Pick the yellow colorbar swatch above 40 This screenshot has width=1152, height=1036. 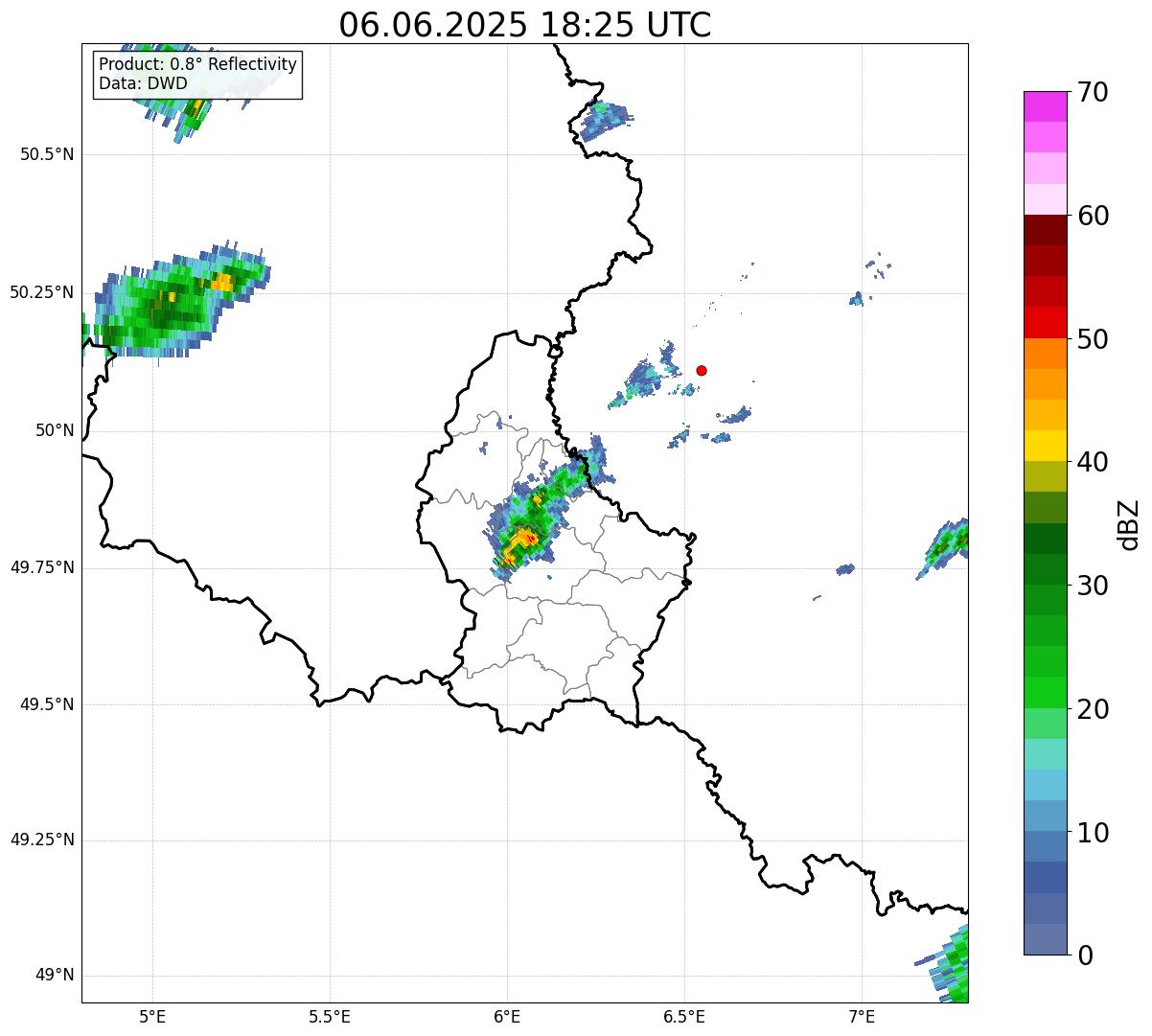[1046, 446]
